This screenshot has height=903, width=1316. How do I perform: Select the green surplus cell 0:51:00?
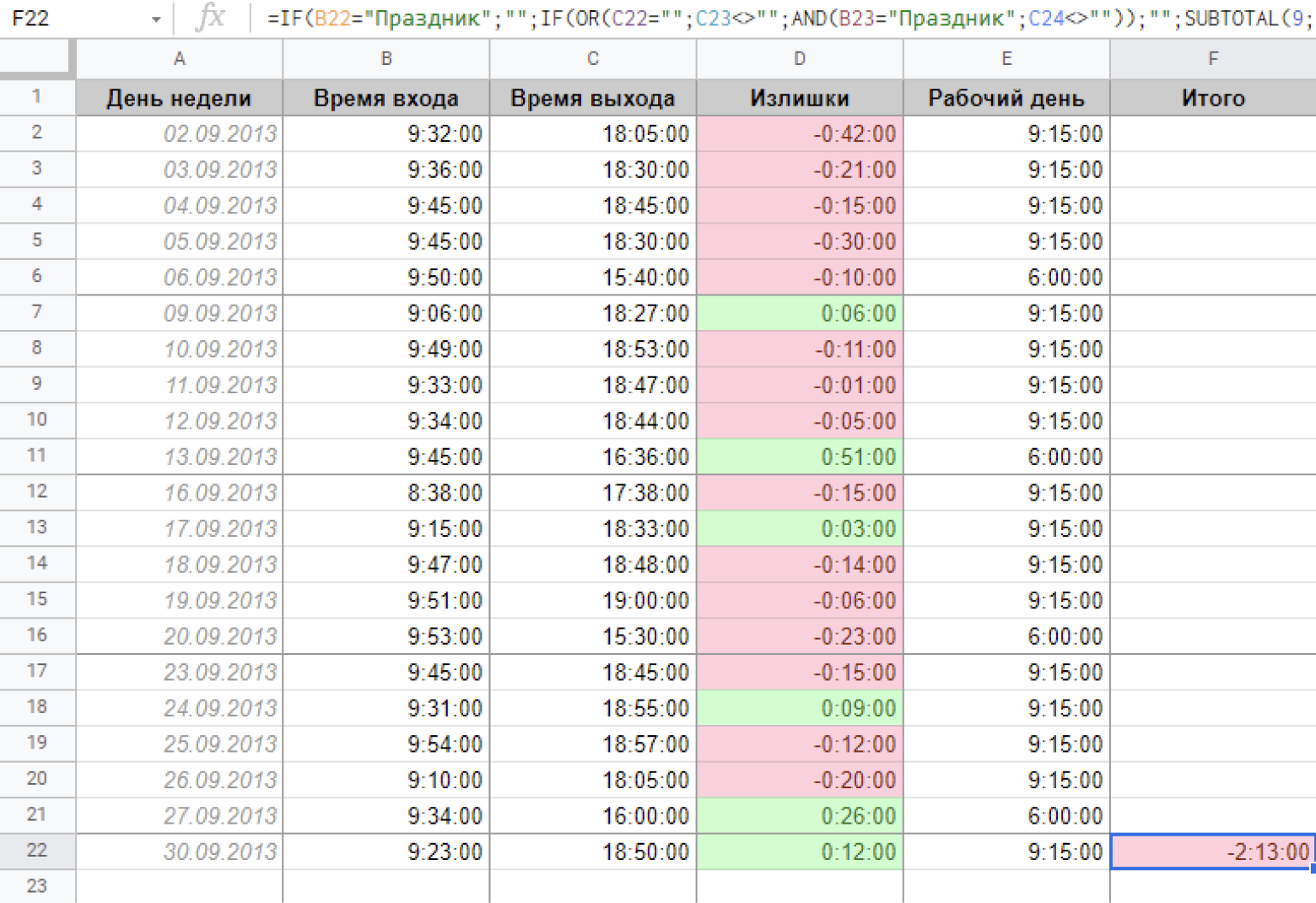(800, 457)
